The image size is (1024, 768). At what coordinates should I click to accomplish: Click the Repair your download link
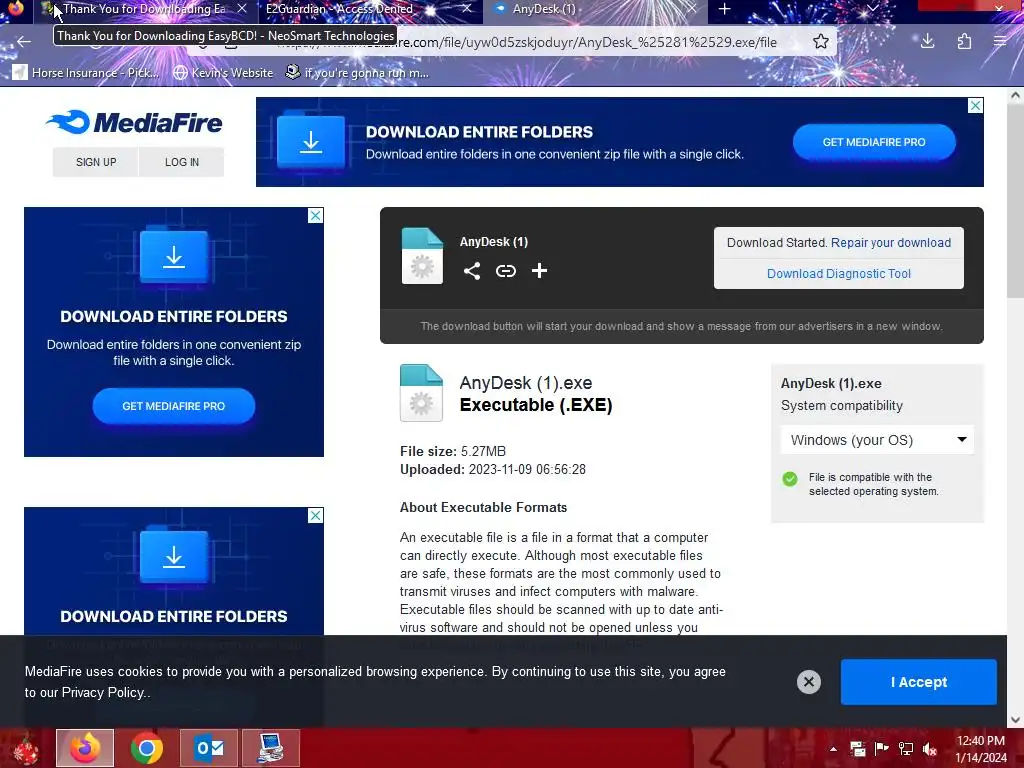click(x=891, y=242)
